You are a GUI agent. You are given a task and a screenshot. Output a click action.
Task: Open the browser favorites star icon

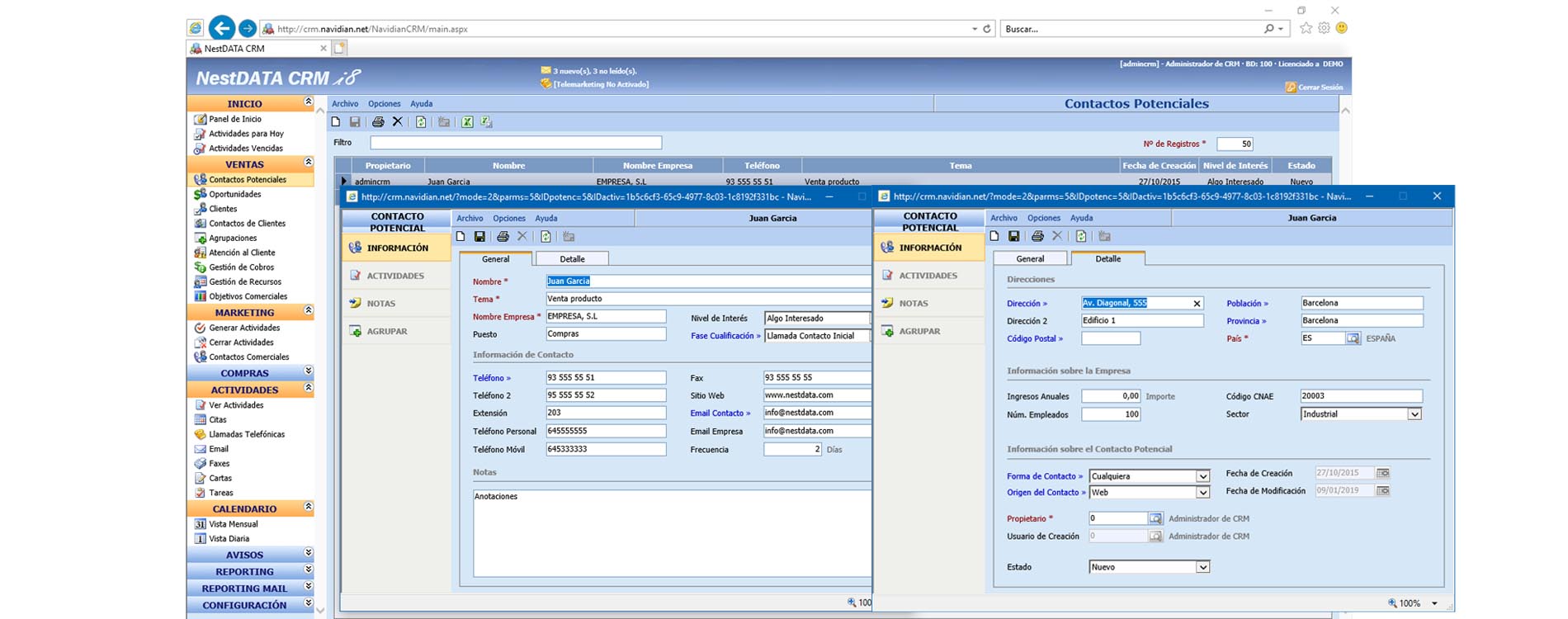[1306, 28]
